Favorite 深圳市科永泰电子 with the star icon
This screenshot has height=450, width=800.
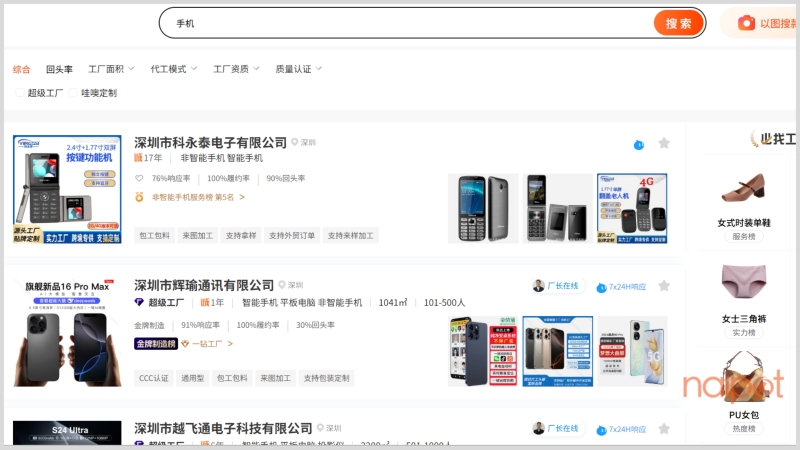pyautogui.click(x=664, y=144)
